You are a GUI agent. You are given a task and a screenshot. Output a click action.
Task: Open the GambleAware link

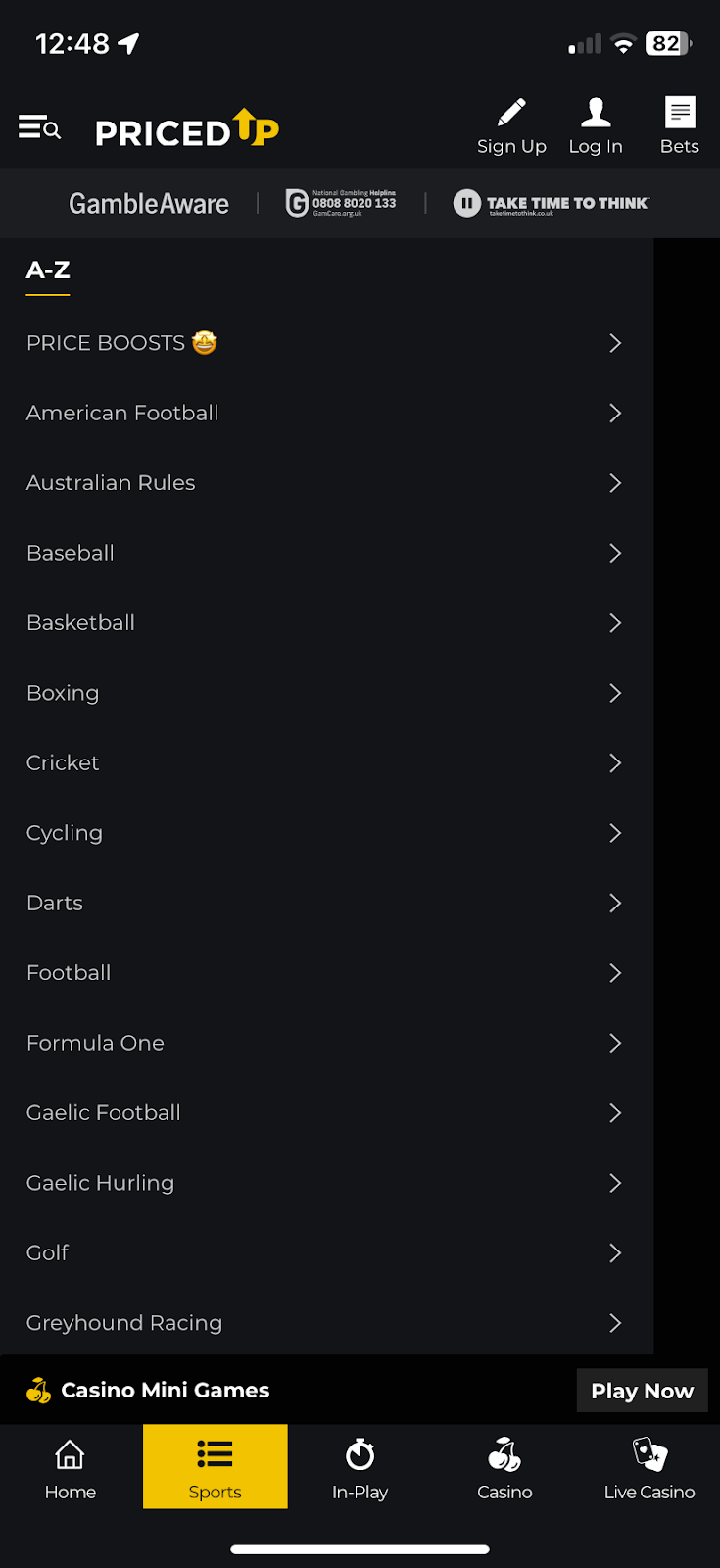149,204
